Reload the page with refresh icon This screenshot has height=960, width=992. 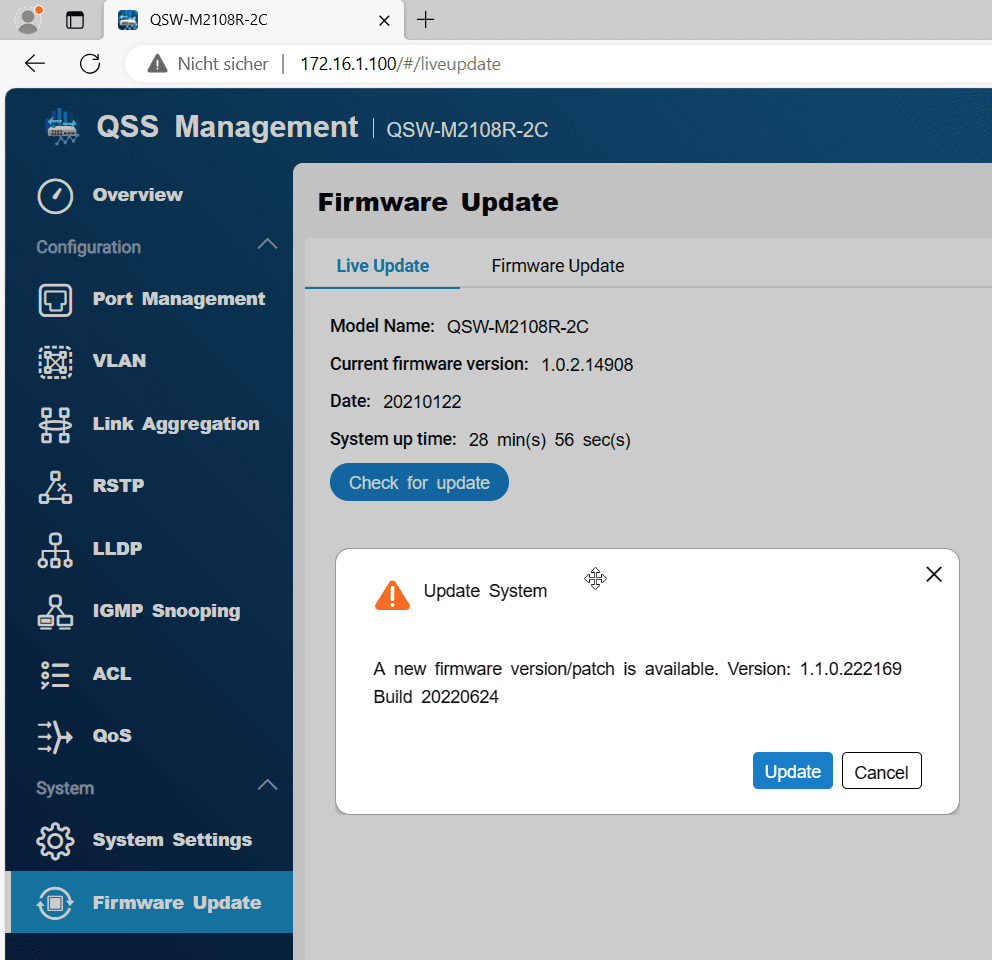click(x=90, y=63)
